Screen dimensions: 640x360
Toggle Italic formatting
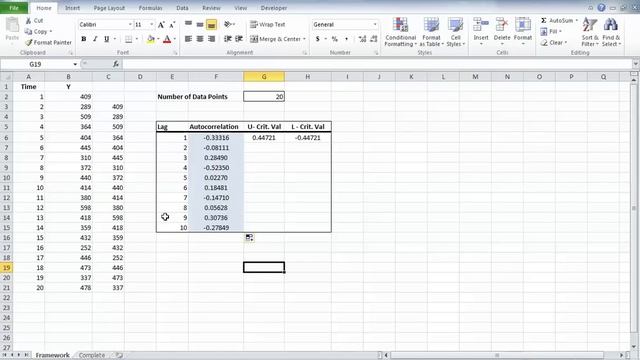click(95, 39)
